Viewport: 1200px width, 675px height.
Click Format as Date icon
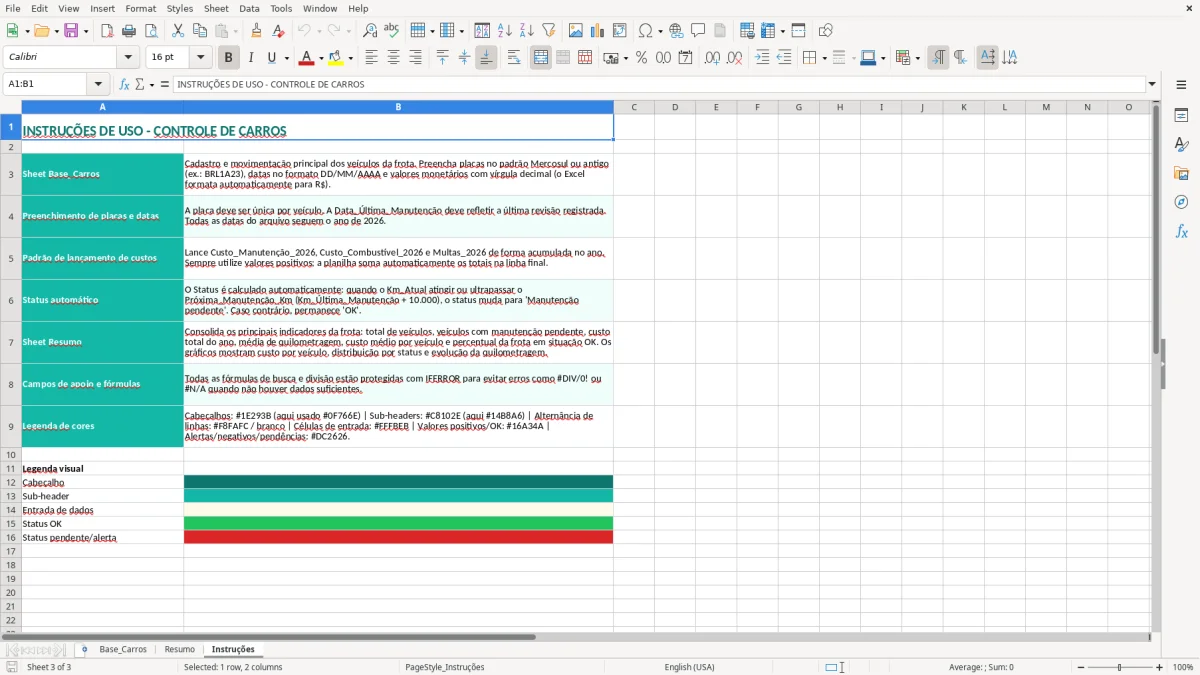(x=685, y=58)
